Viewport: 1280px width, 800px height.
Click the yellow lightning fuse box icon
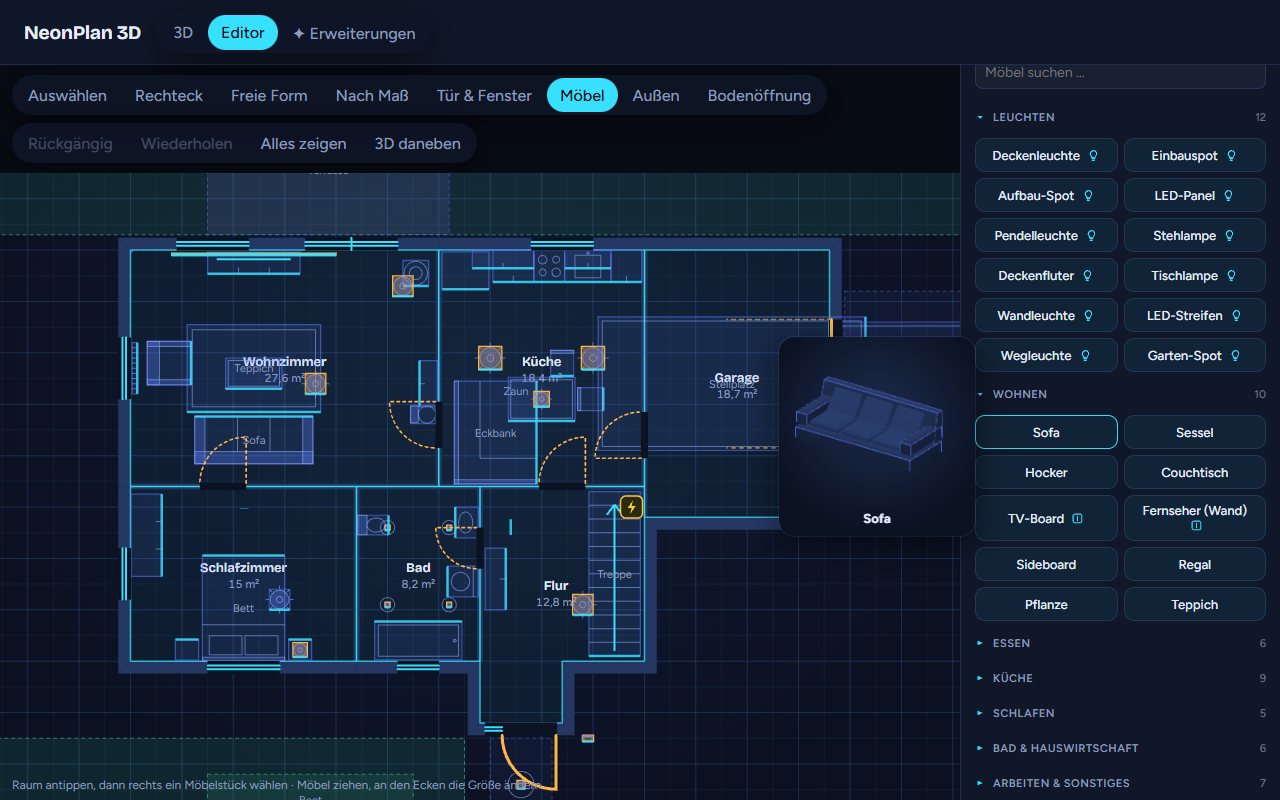tap(631, 507)
